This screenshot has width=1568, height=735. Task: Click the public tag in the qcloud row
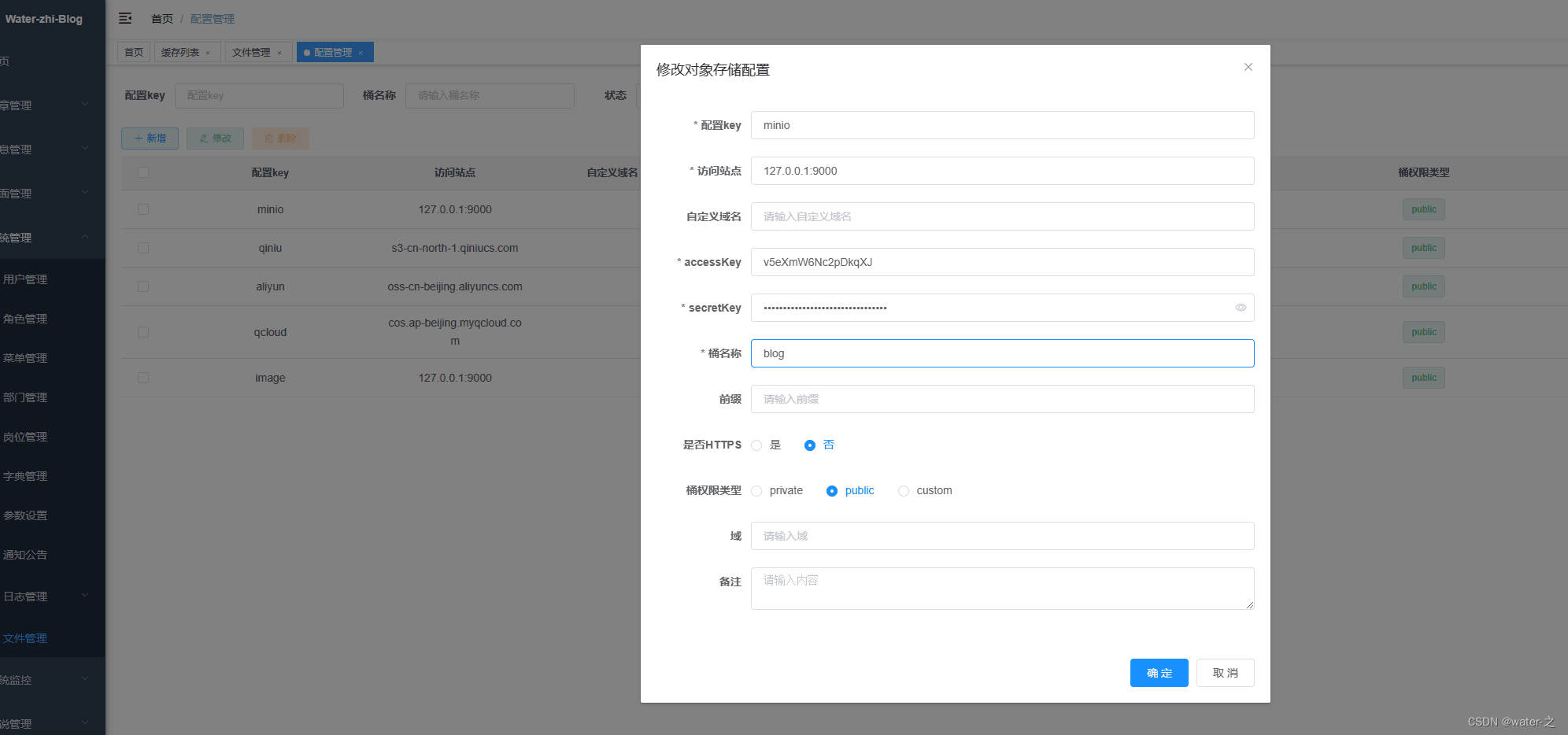click(x=1424, y=332)
